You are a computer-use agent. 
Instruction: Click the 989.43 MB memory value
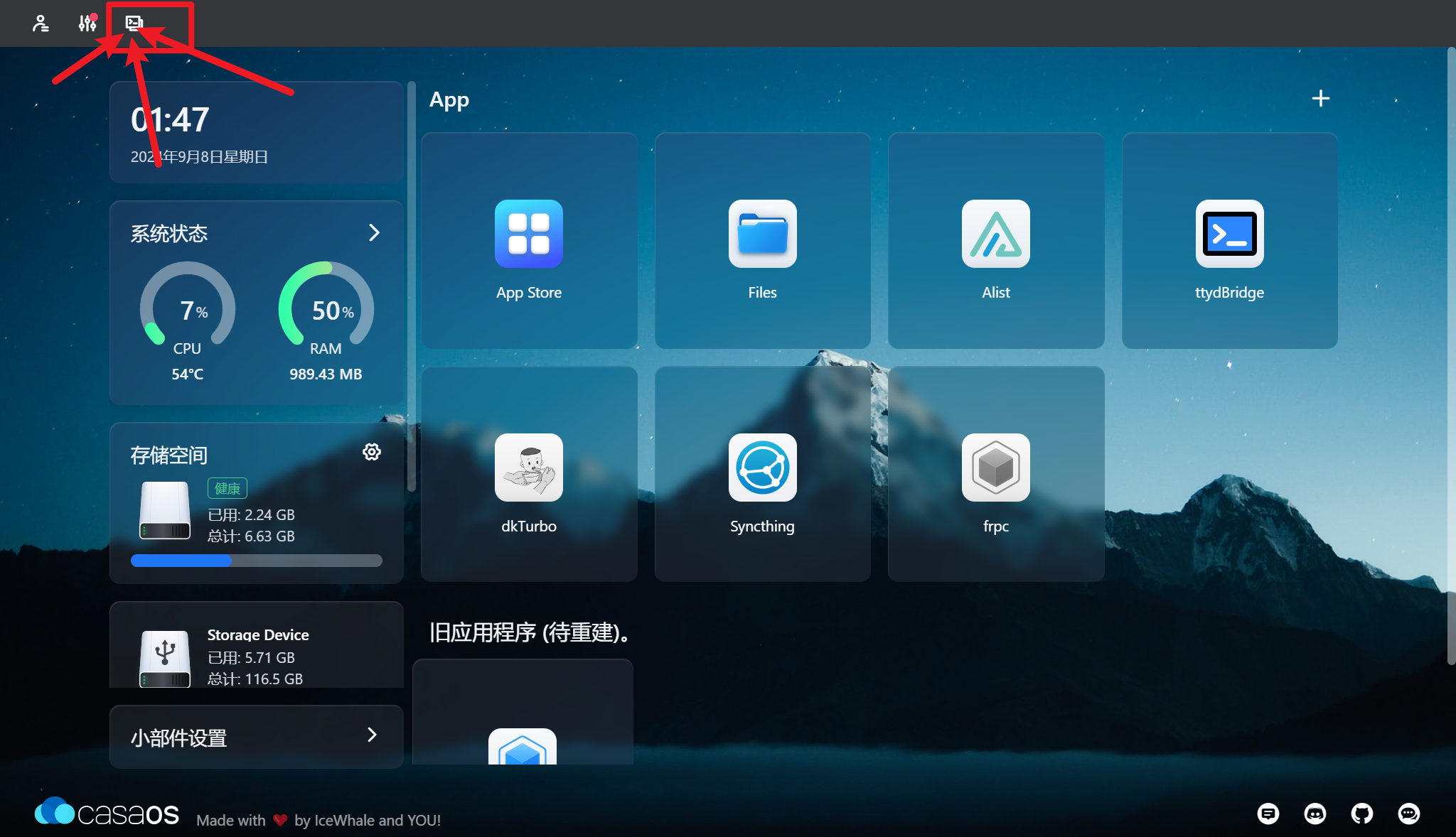(x=326, y=374)
